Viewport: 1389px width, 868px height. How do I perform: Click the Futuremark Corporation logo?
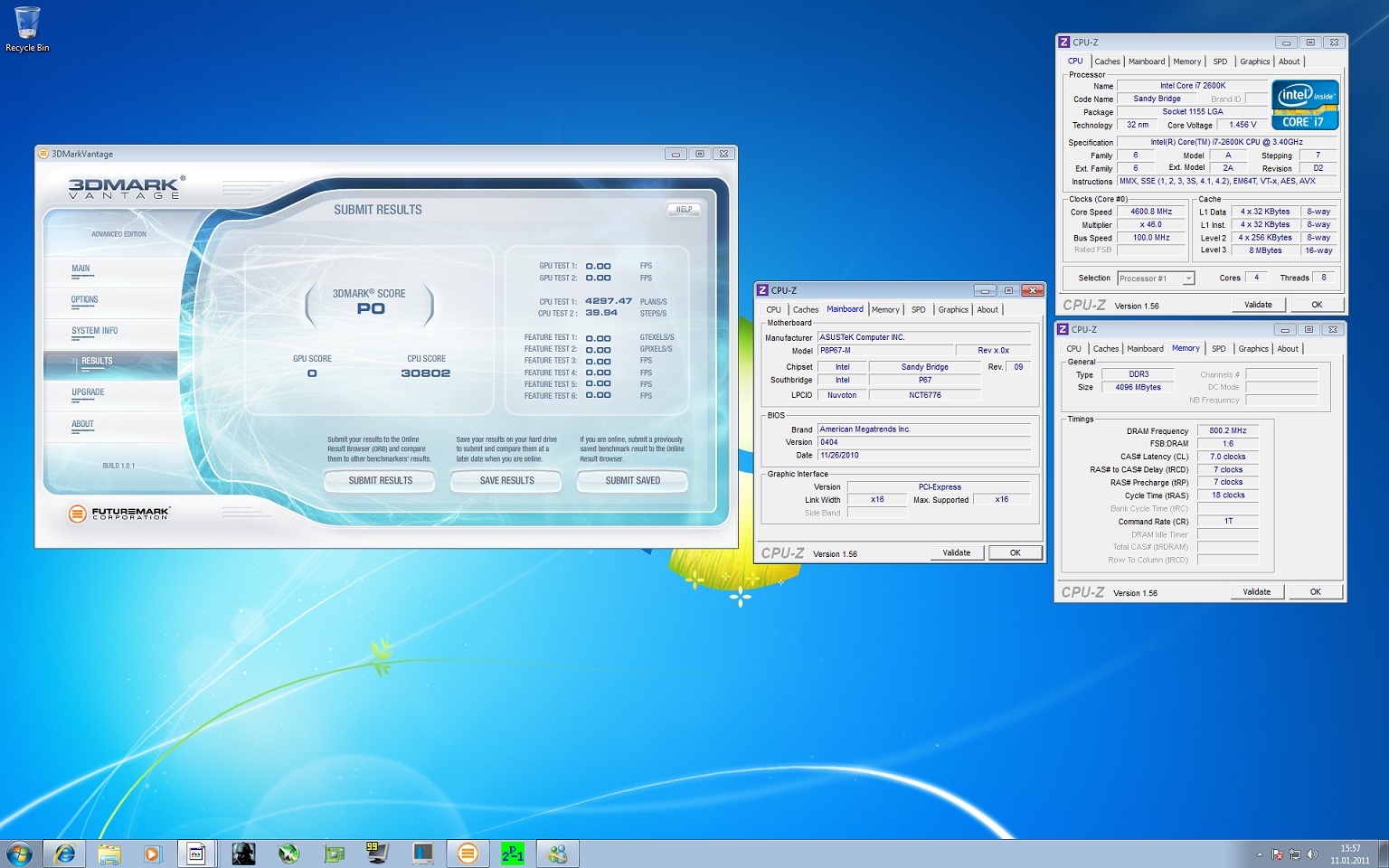point(118,514)
